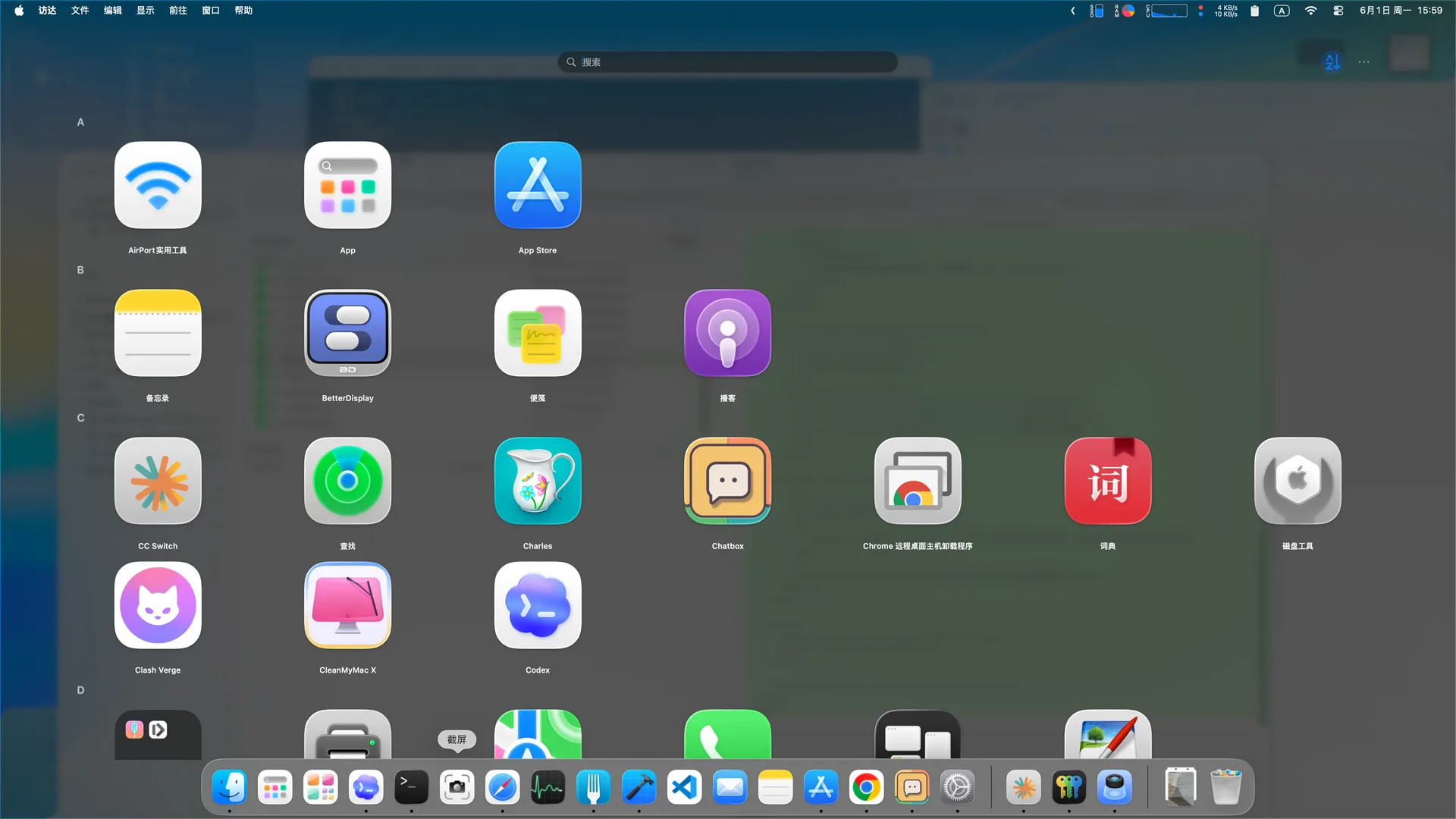Open the Downloads stack in the Dock
This screenshot has width=1456, height=819.
point(1180,788)
